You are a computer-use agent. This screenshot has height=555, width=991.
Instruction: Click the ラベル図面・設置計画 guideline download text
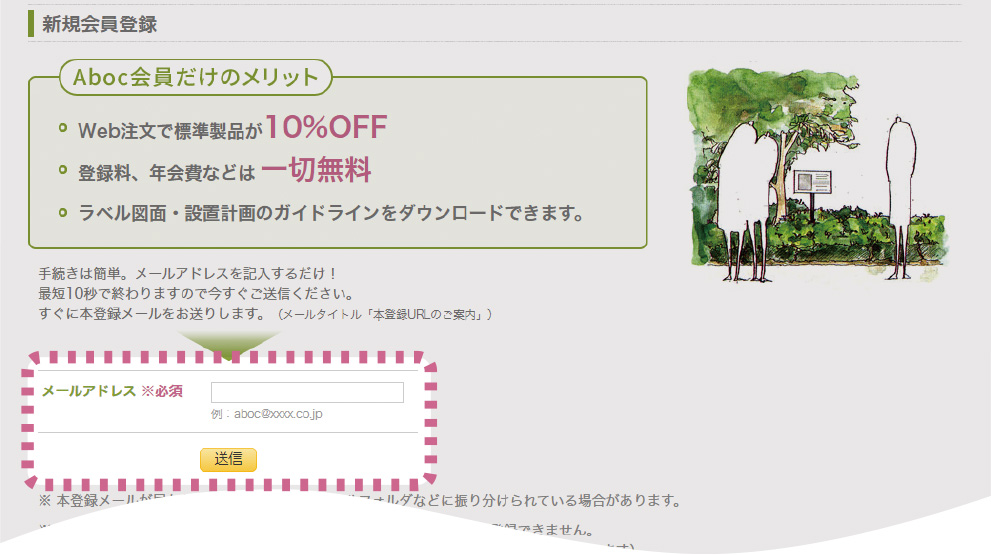330,213
